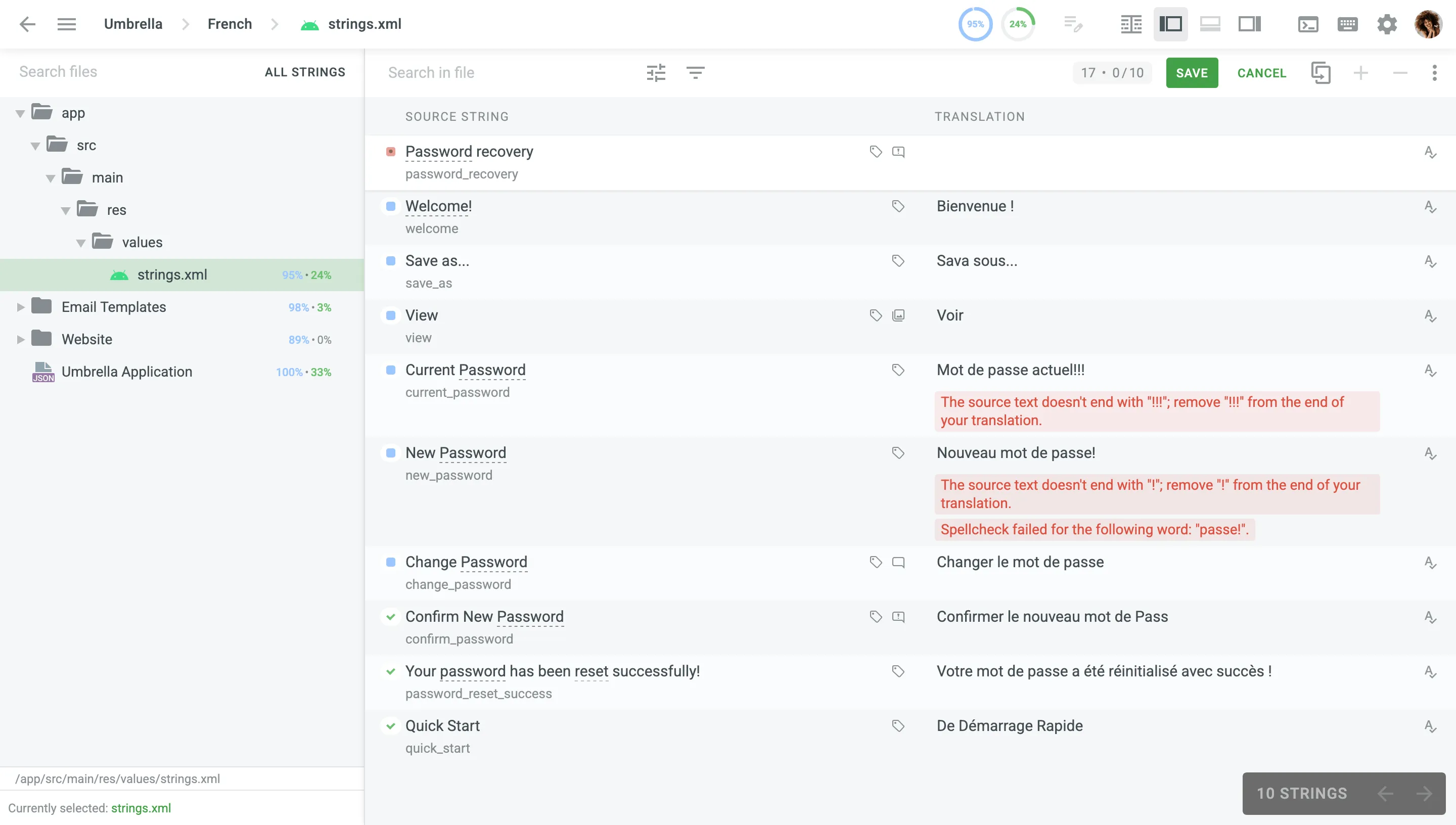This screenshot has width=1456, height=825.
Task: Click the sort filter lines icon
Action: tap(695, 72)
